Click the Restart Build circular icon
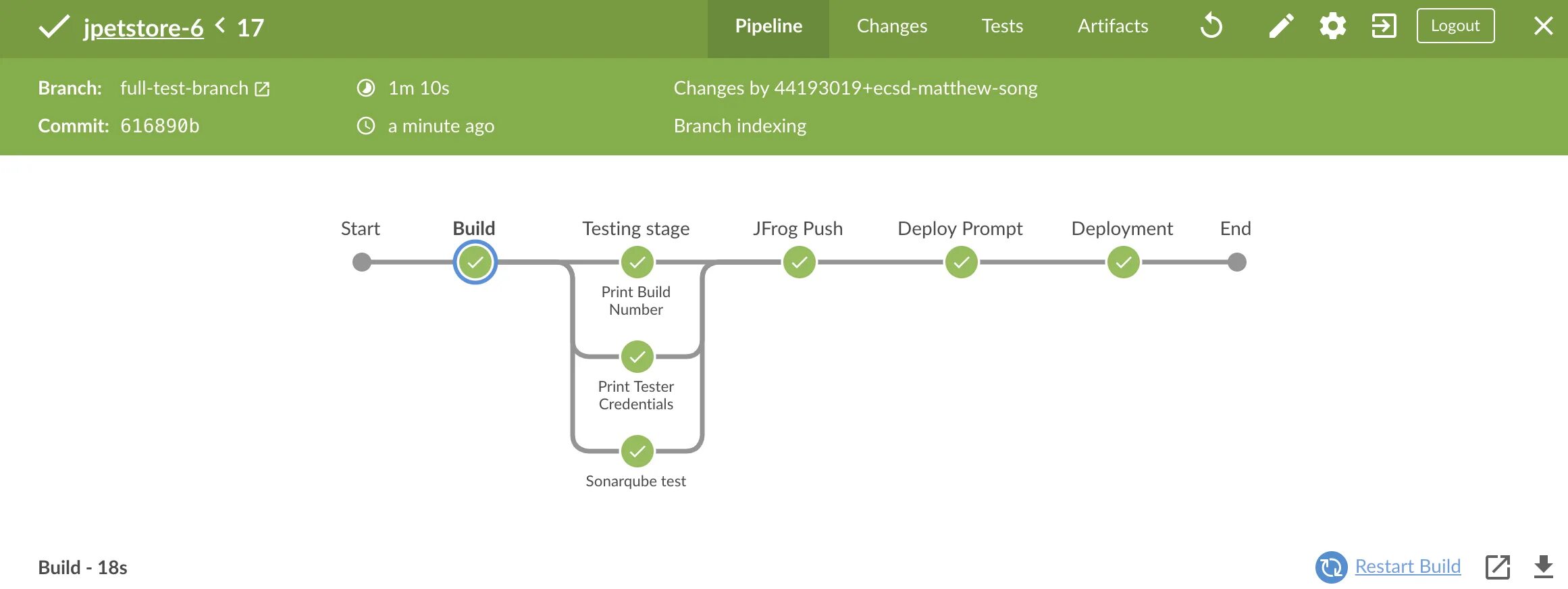This screenshot has width=1568, height=589. coord(1331,567)
